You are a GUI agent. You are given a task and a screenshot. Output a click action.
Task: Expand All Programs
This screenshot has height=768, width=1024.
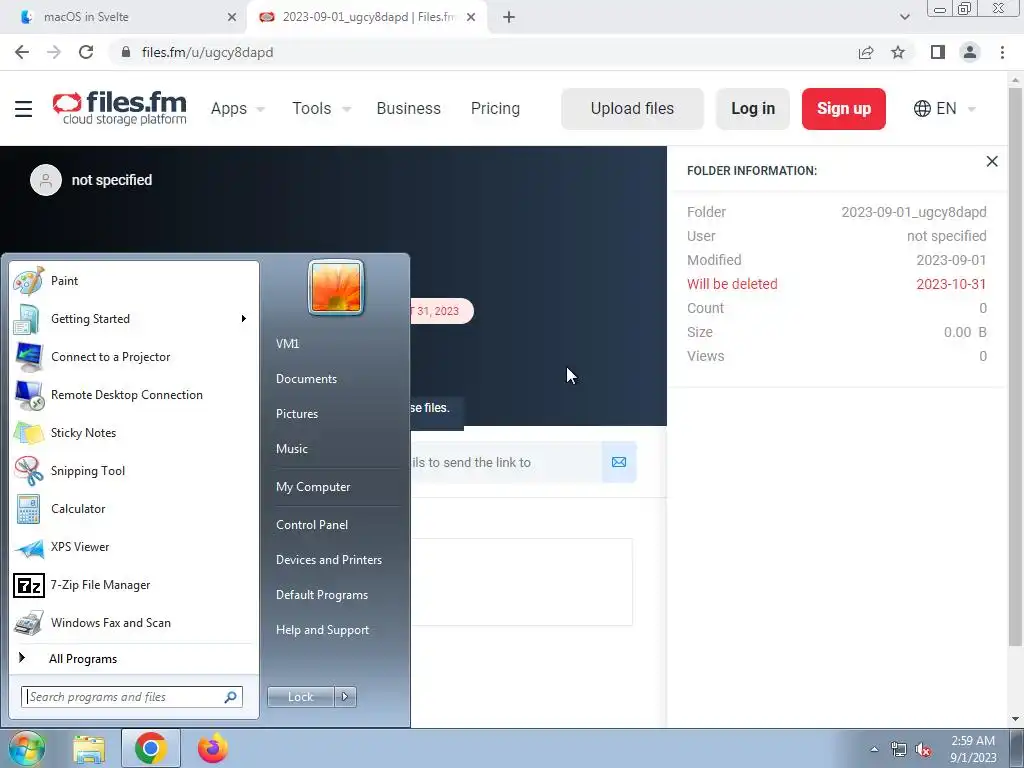click(83, 659)
